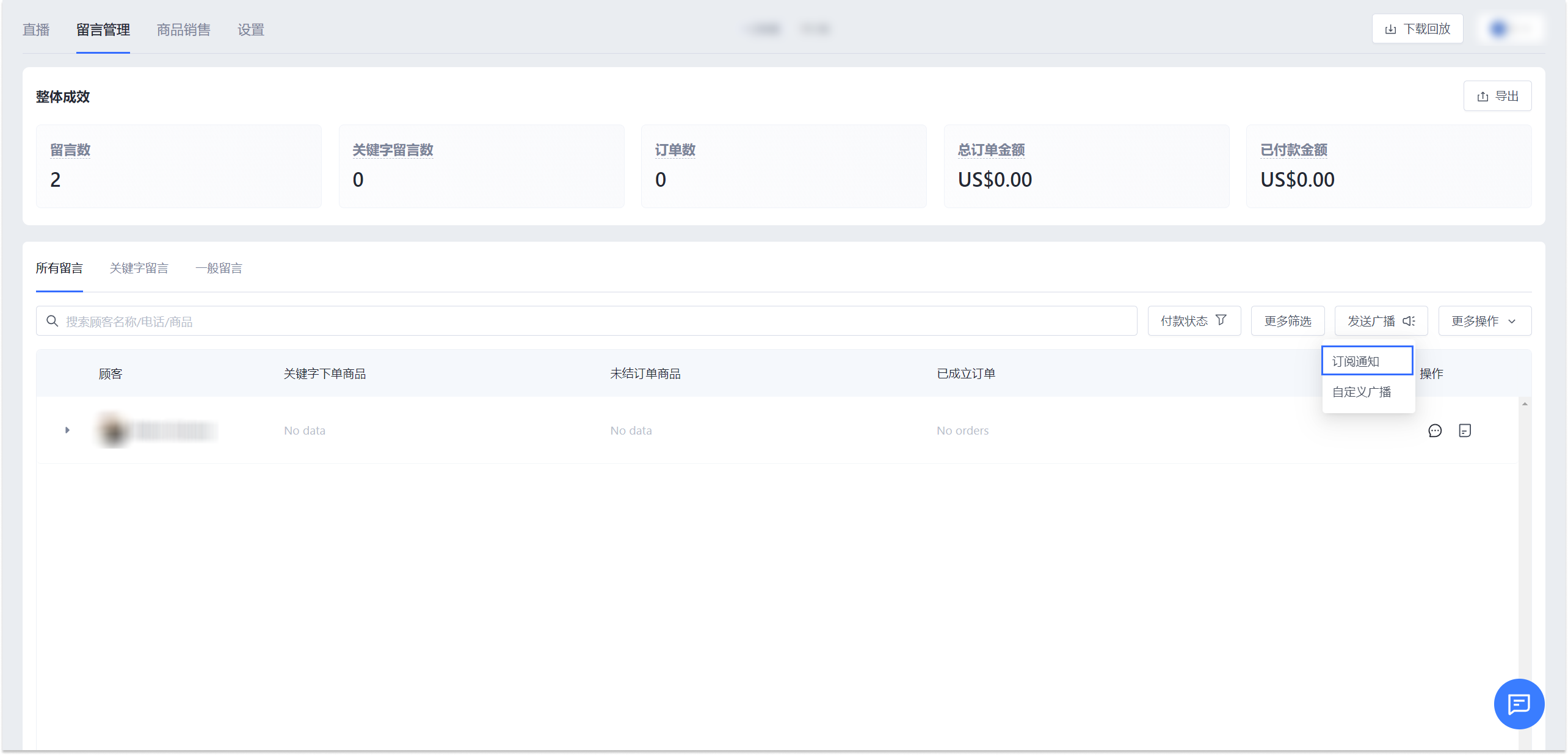This screenshot has height=755, width=1568.
Task: Click the blurred customer avatar thumbnail
Action: coord(114,431)
